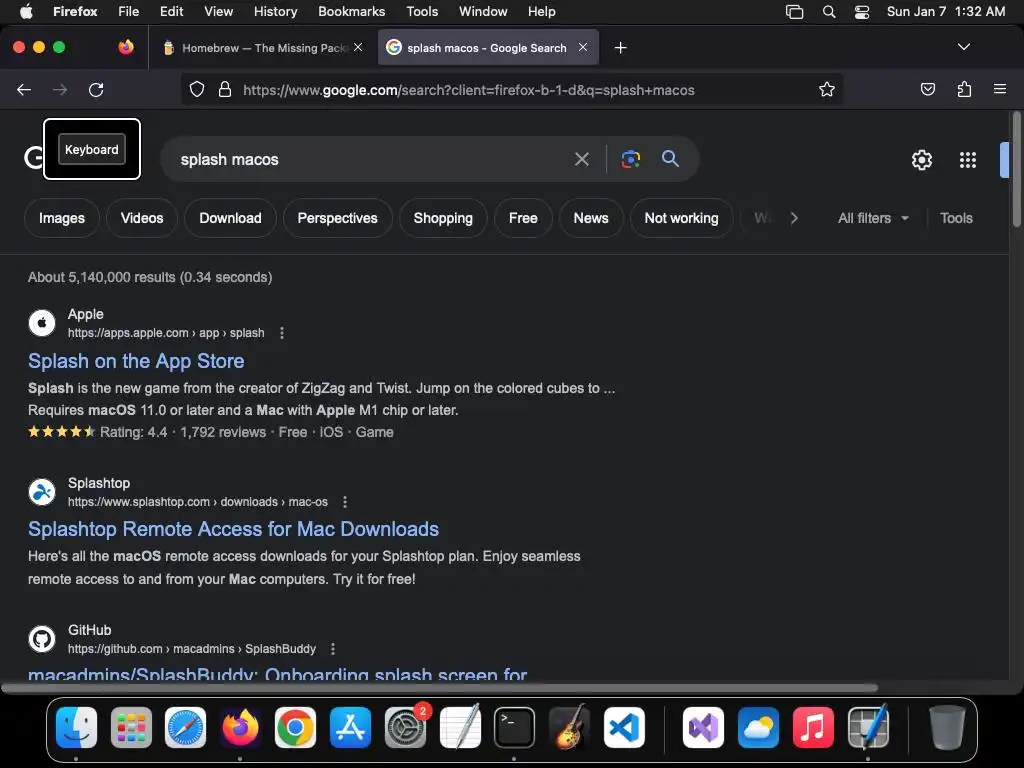Go back using the browser back arrow
The width and height of the screenshot is (1024, 768).
click(24, 89)
